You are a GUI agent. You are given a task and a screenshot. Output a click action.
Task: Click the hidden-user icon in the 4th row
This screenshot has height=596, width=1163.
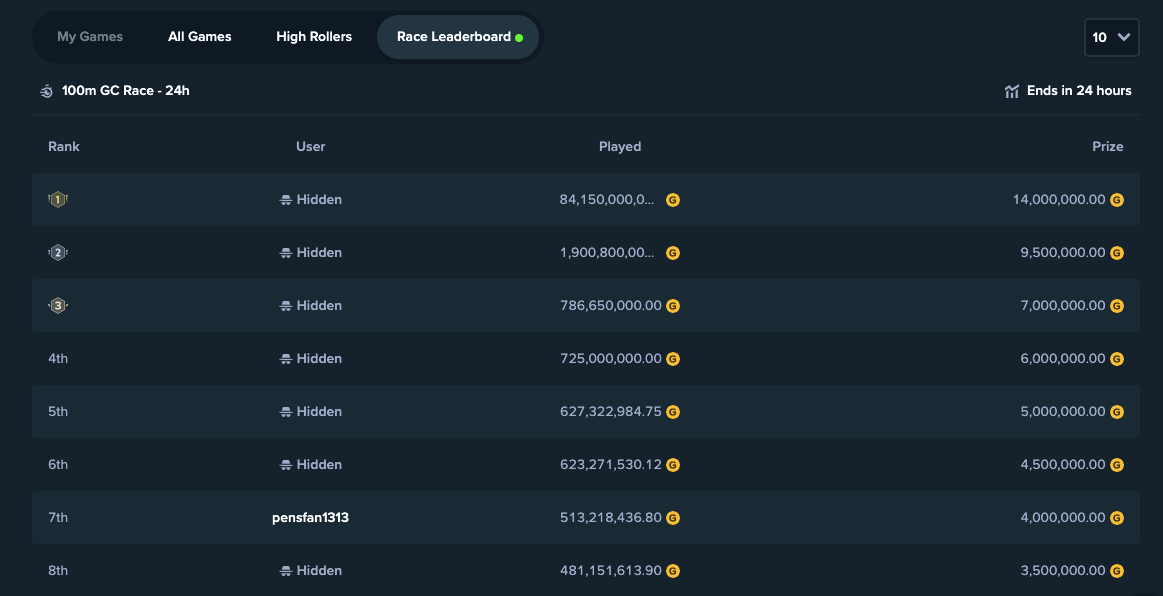pyautogui.click(x=286, y=359)
